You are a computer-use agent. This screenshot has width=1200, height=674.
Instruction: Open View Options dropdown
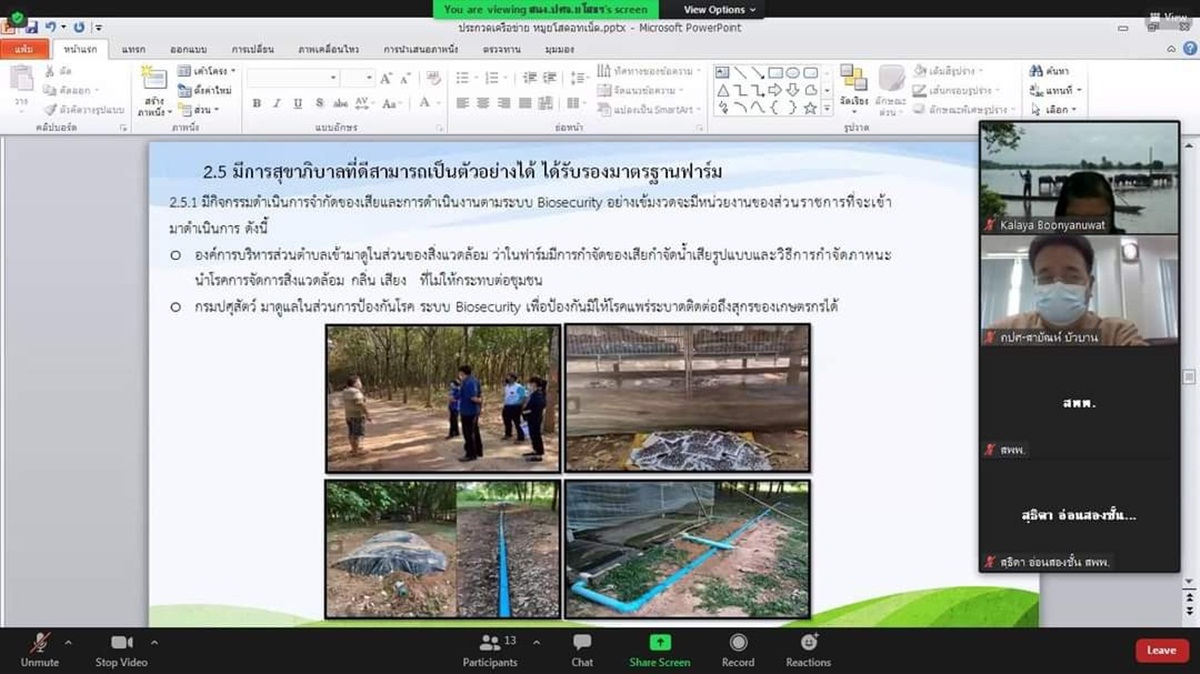[721, 9]
